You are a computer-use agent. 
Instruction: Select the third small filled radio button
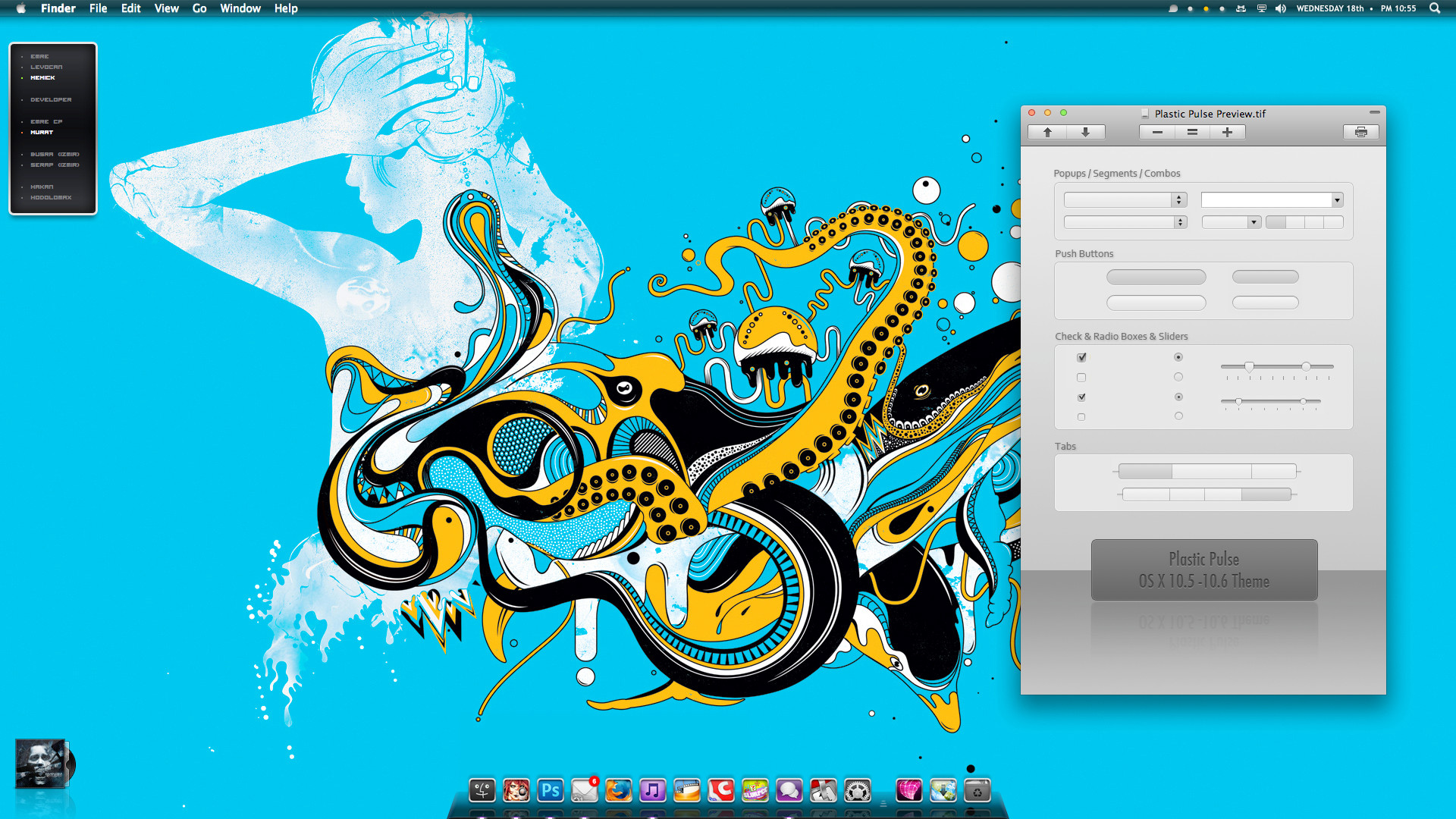pos(1178,397)
